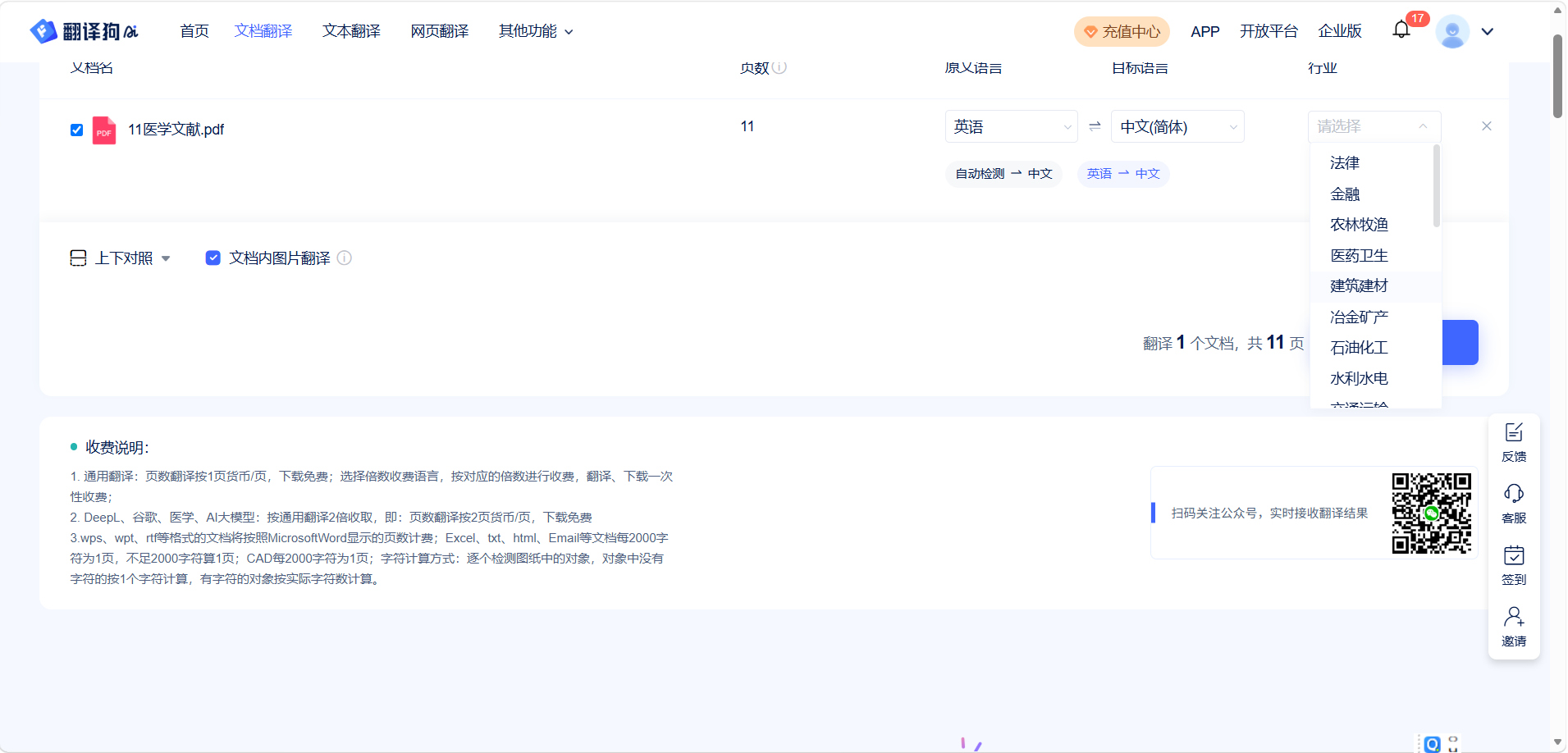Choose 金融 industry option
Image resolution: width=1568 pixels, height=753 pixels.
[1375, 194]
